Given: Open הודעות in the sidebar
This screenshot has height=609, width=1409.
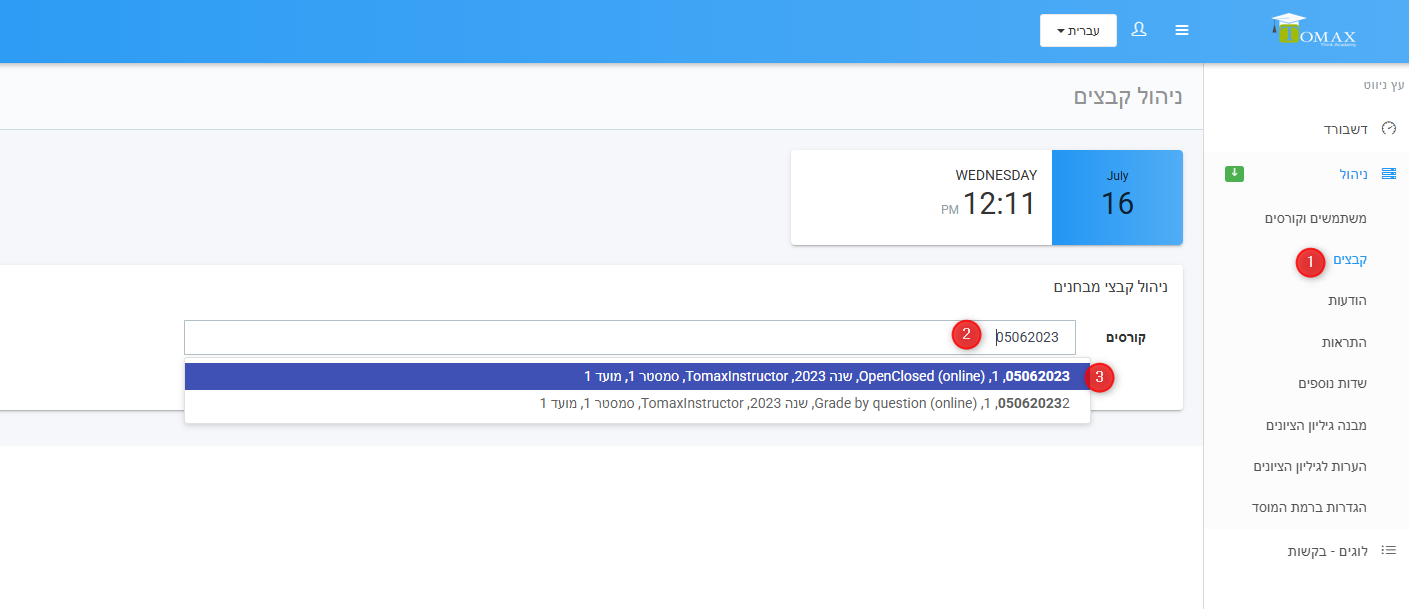Looking at the screenshot, I should 1347,301.
